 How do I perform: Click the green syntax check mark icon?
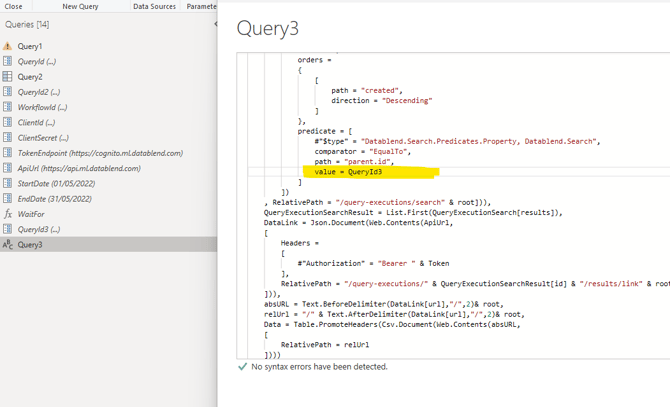[x=242, y=366]
